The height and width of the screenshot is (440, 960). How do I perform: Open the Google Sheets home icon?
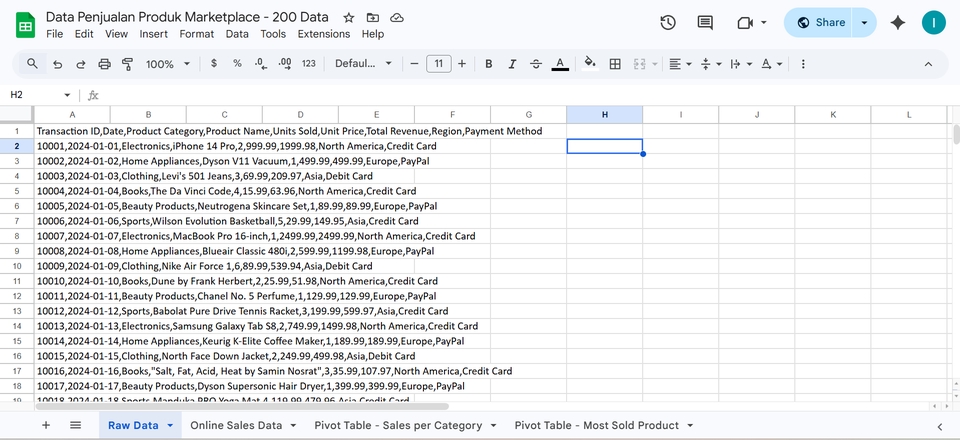coord(26,26)
